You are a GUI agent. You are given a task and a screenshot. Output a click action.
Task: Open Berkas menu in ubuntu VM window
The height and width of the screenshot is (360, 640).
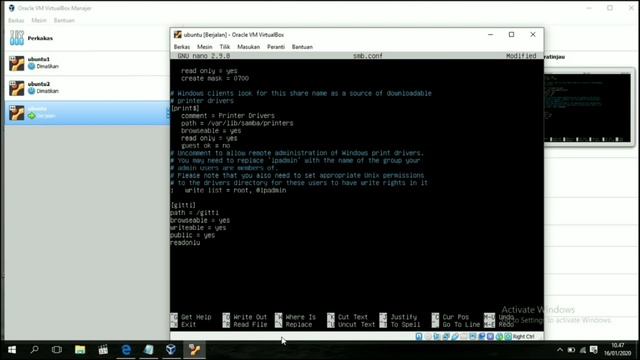coord(182,47)
